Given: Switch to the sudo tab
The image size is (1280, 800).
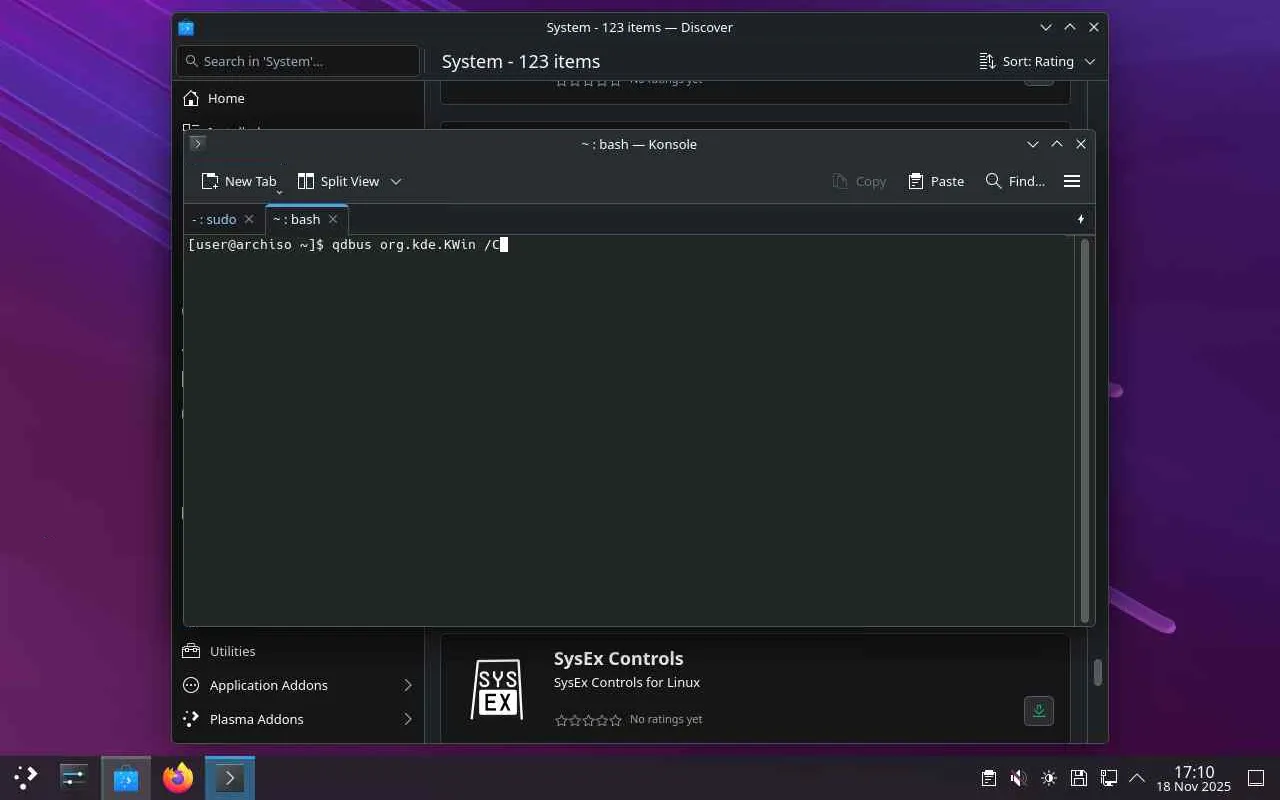Looking at the screenshot, I should (x=214, y=219).
